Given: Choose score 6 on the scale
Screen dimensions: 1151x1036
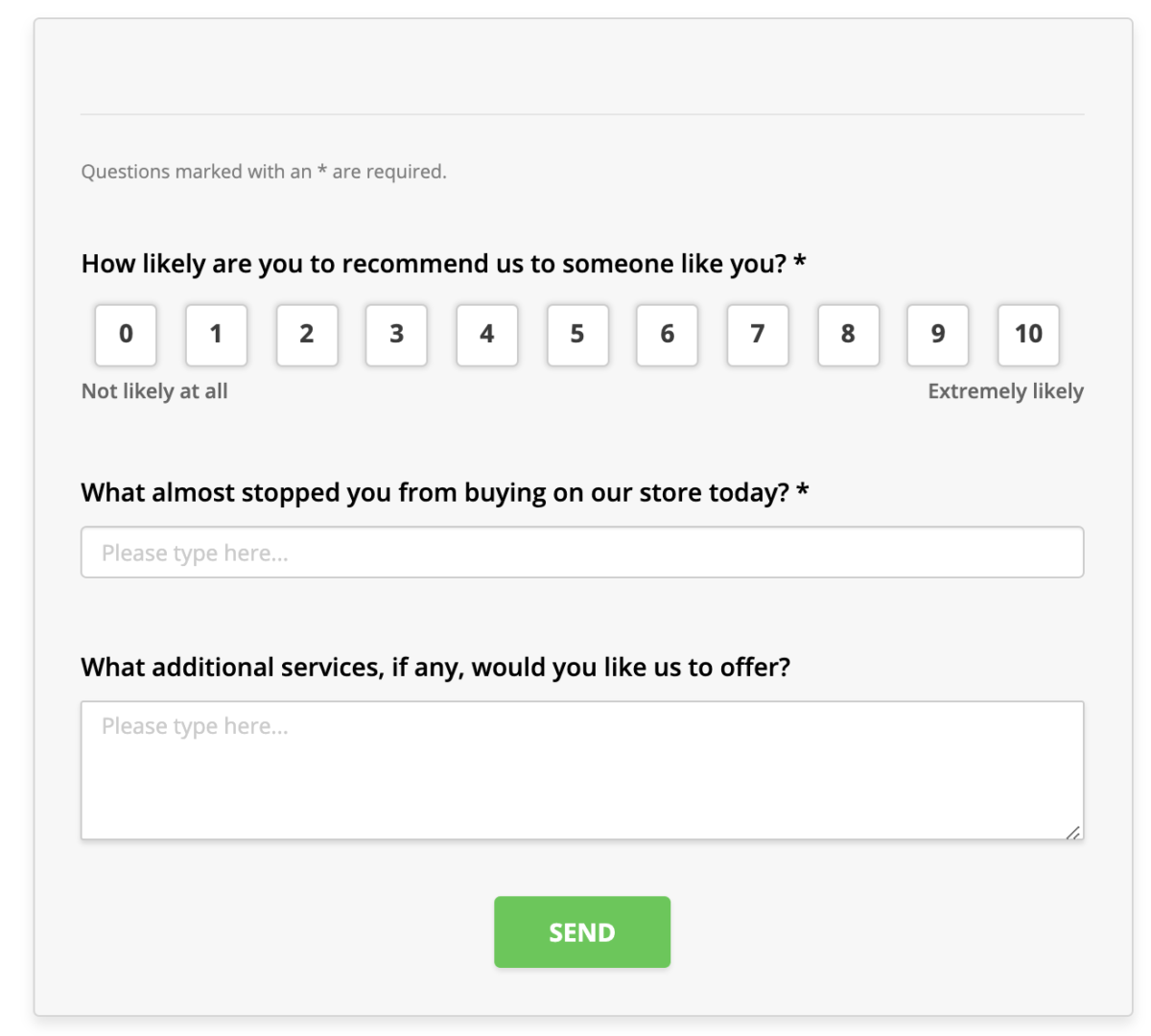Looking at the screenshot, I should pyautogui.click(x=667, y=335).
